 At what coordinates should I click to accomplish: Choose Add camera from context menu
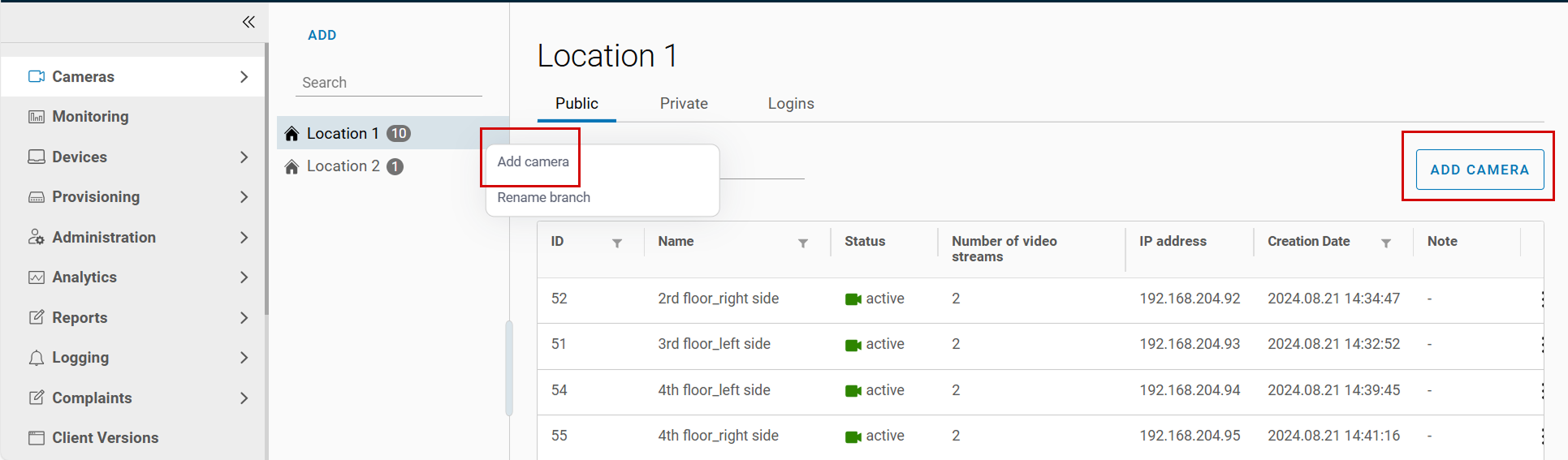(533, 161)
